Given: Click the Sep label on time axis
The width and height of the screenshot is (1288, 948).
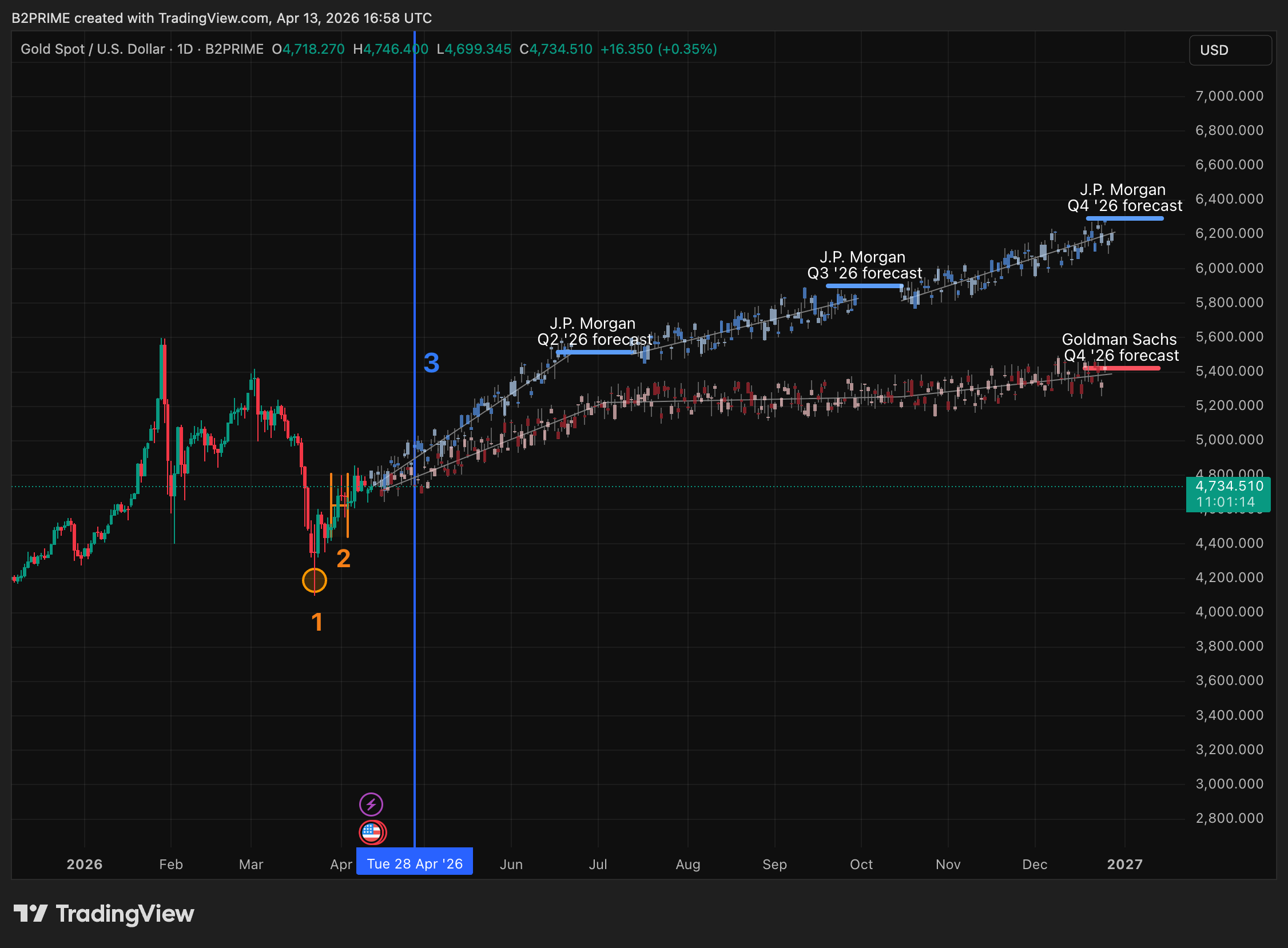Looking at the screenshot, I should [x=775, y=864].
